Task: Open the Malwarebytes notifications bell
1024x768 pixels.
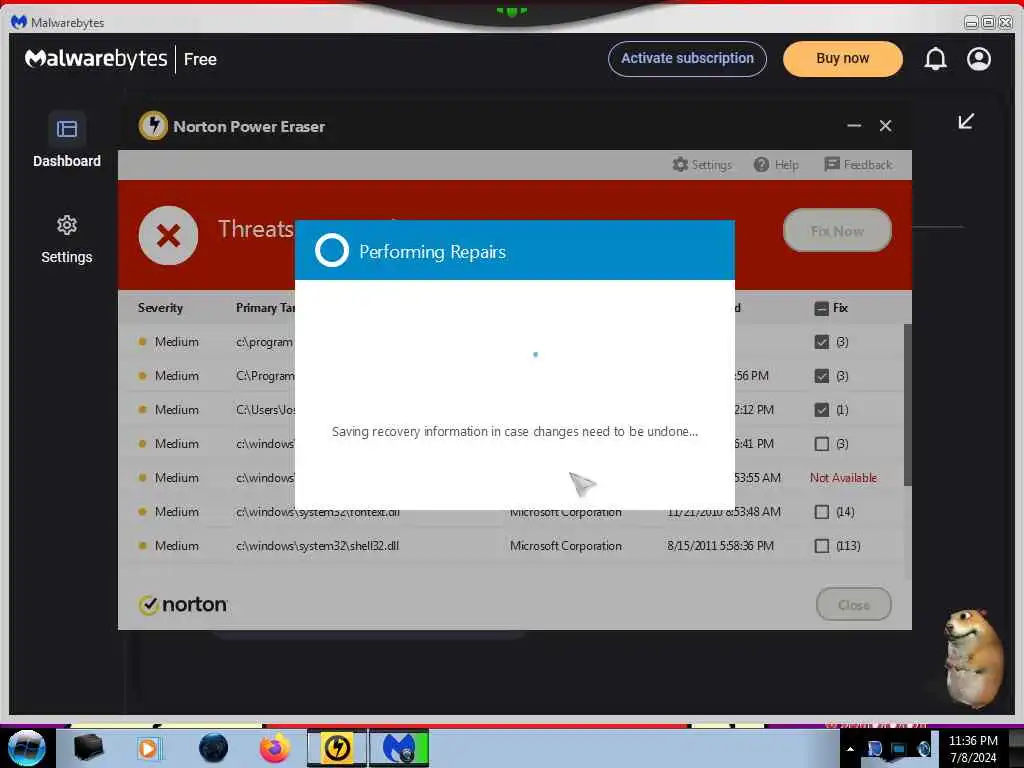Action: (x=935, y=59)
